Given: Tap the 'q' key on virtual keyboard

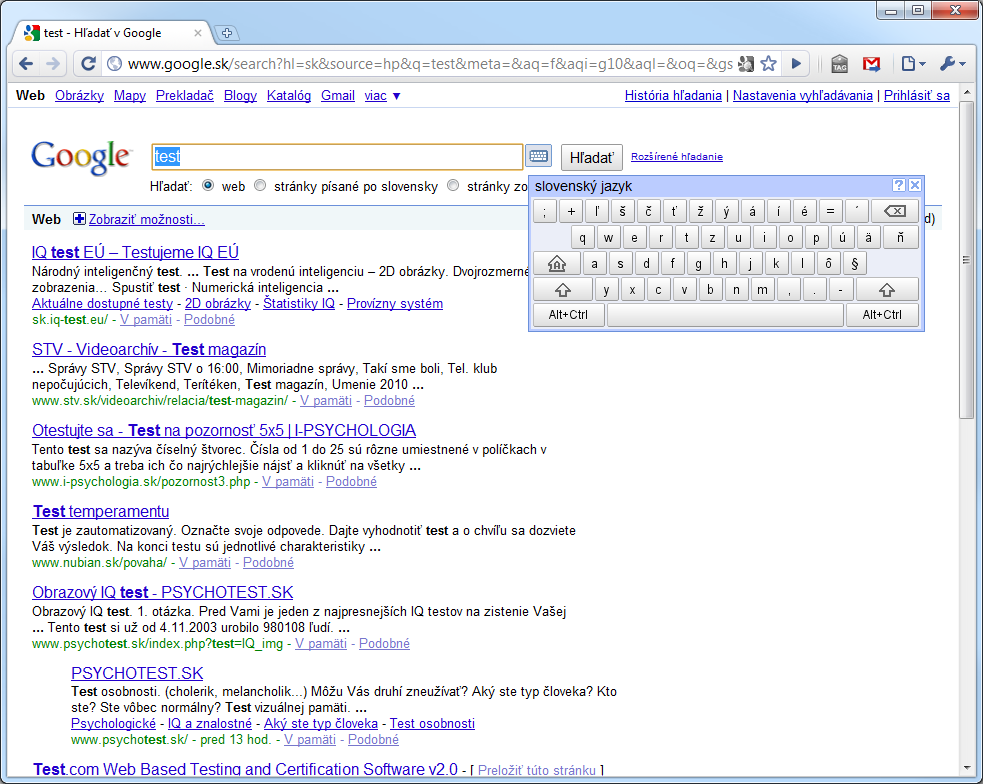Looking at the screenshot, I should (583, 238).
